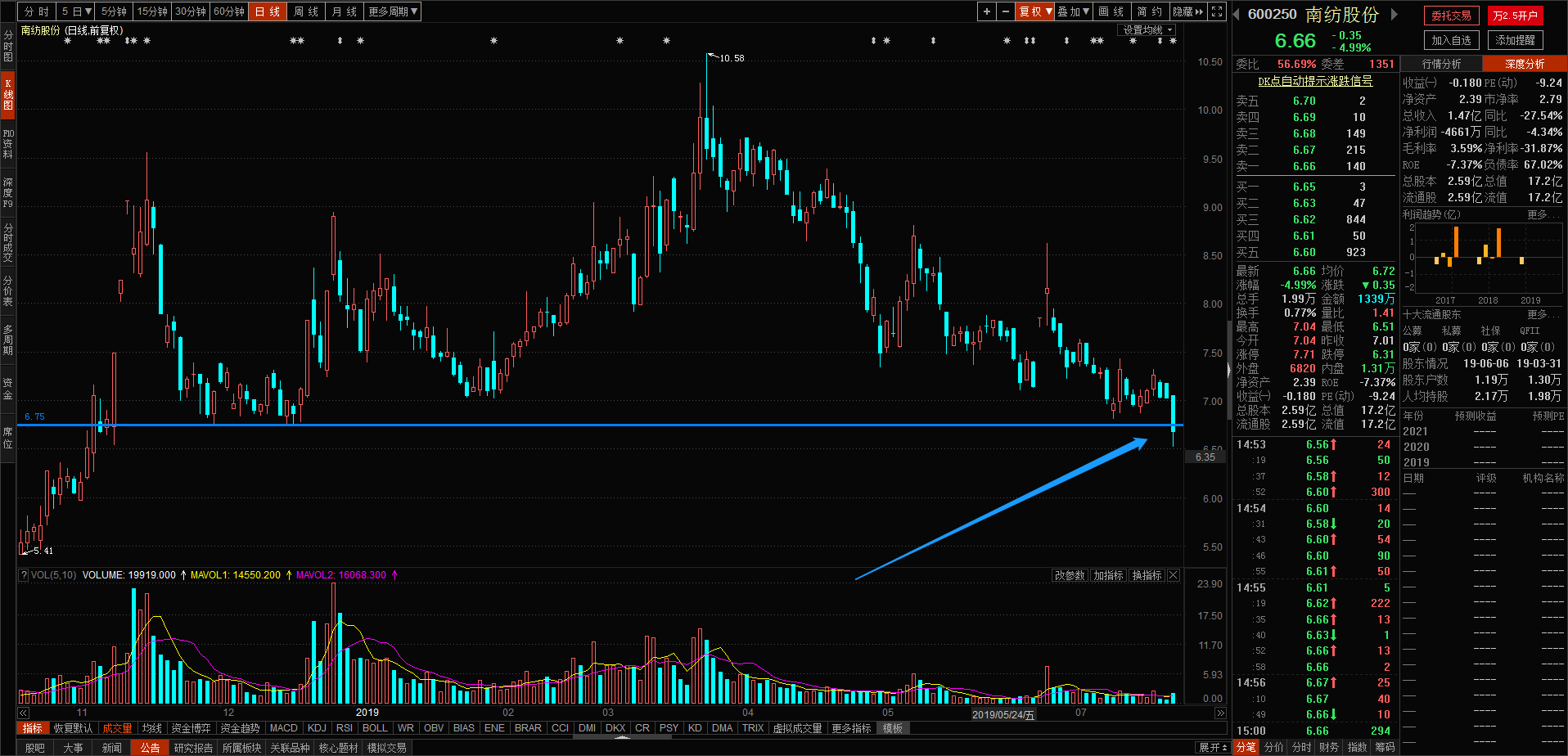Zoom out chart with minus button
The image size is (1568, 756).
(x=1006, y=11)
